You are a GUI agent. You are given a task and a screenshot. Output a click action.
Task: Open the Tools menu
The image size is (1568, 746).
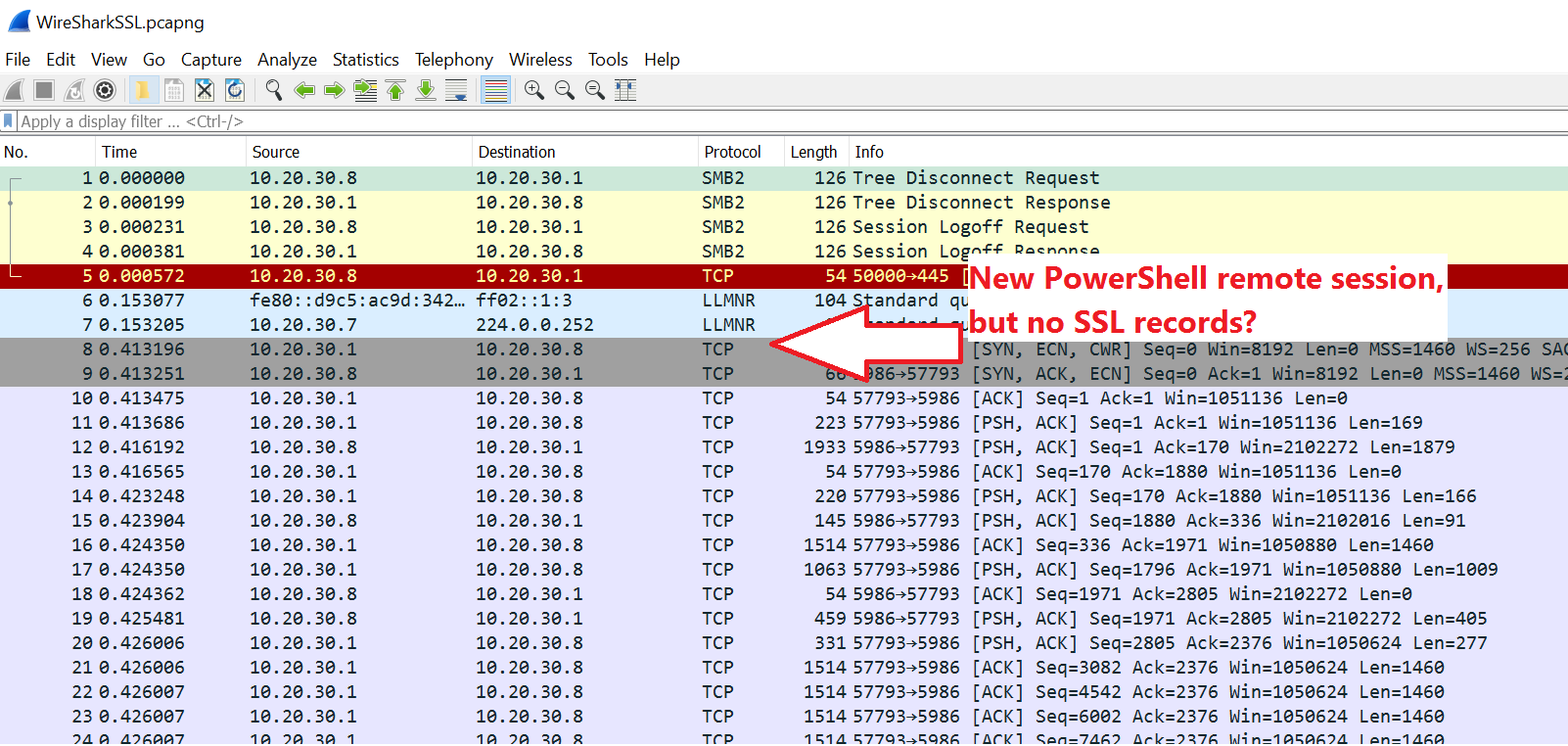click(x=608, y=60)
